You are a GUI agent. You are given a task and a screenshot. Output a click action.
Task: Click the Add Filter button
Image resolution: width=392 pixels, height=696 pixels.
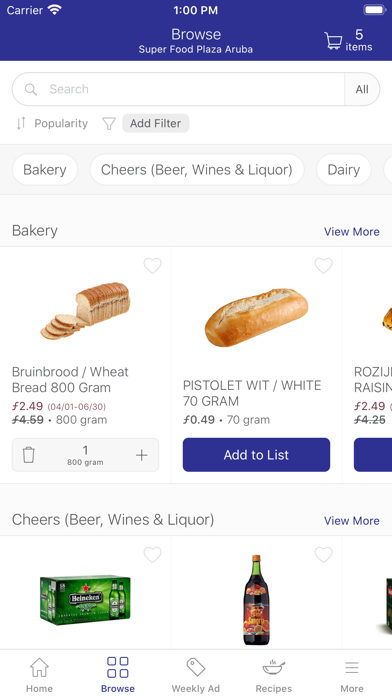pos(155,123)
